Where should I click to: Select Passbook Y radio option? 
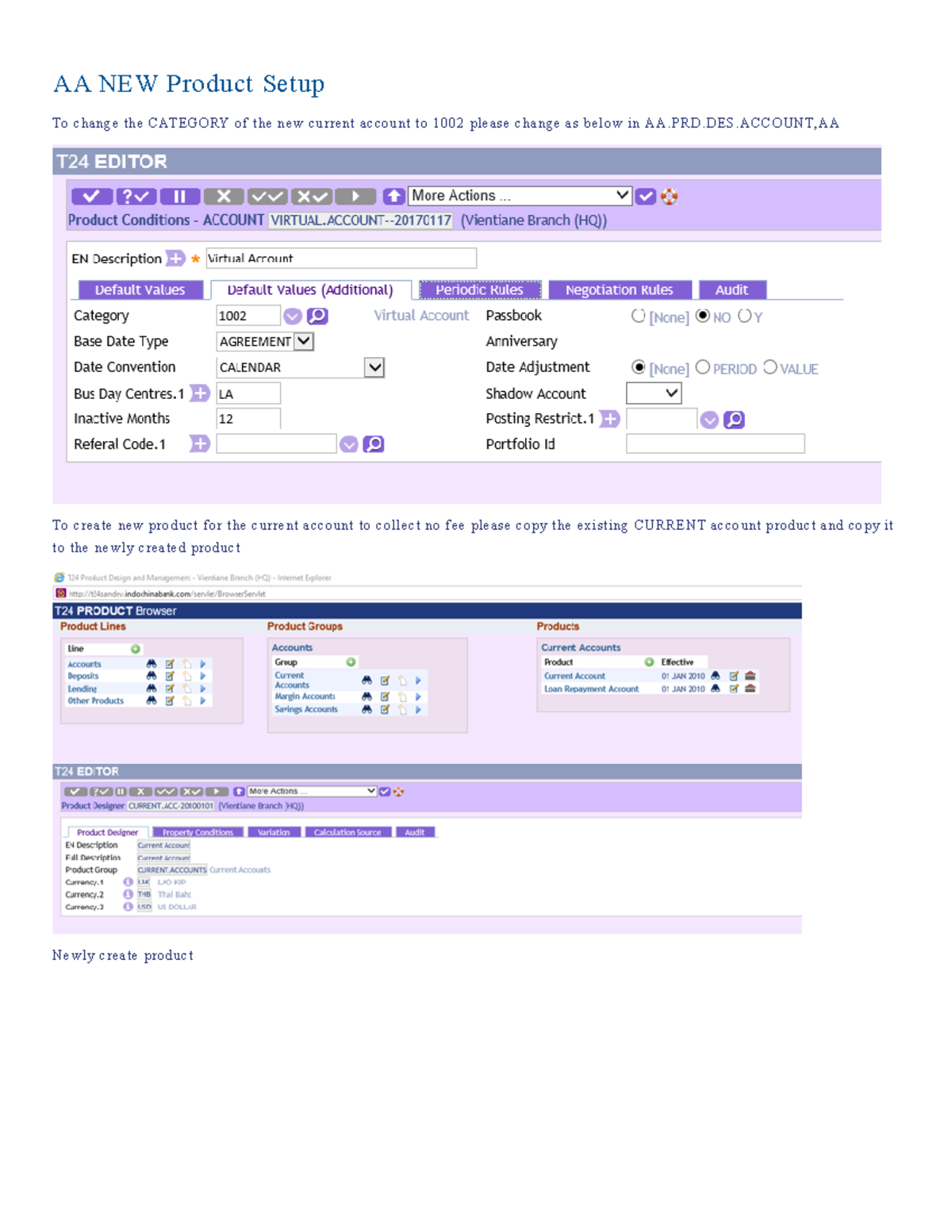click(x=744, y=316)
